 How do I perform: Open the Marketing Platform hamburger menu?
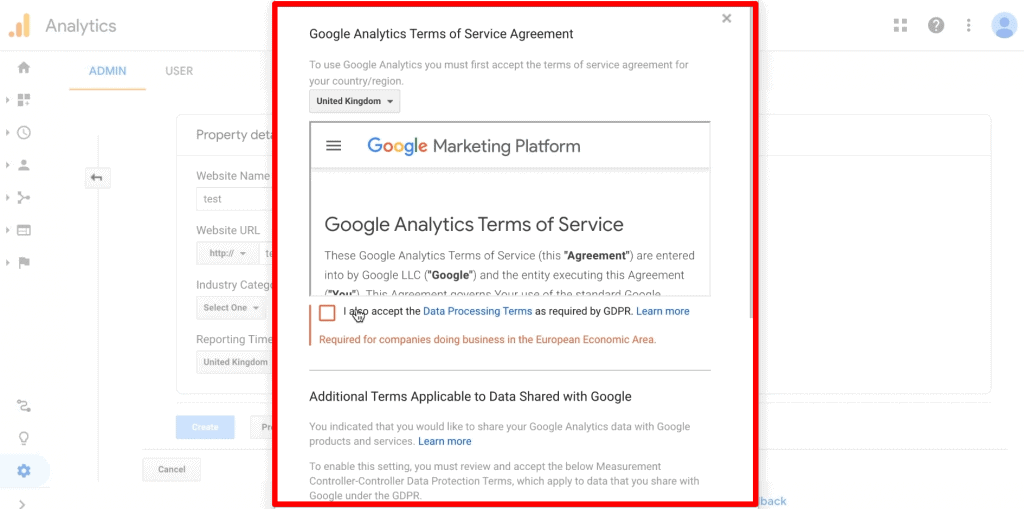(334, 146)
